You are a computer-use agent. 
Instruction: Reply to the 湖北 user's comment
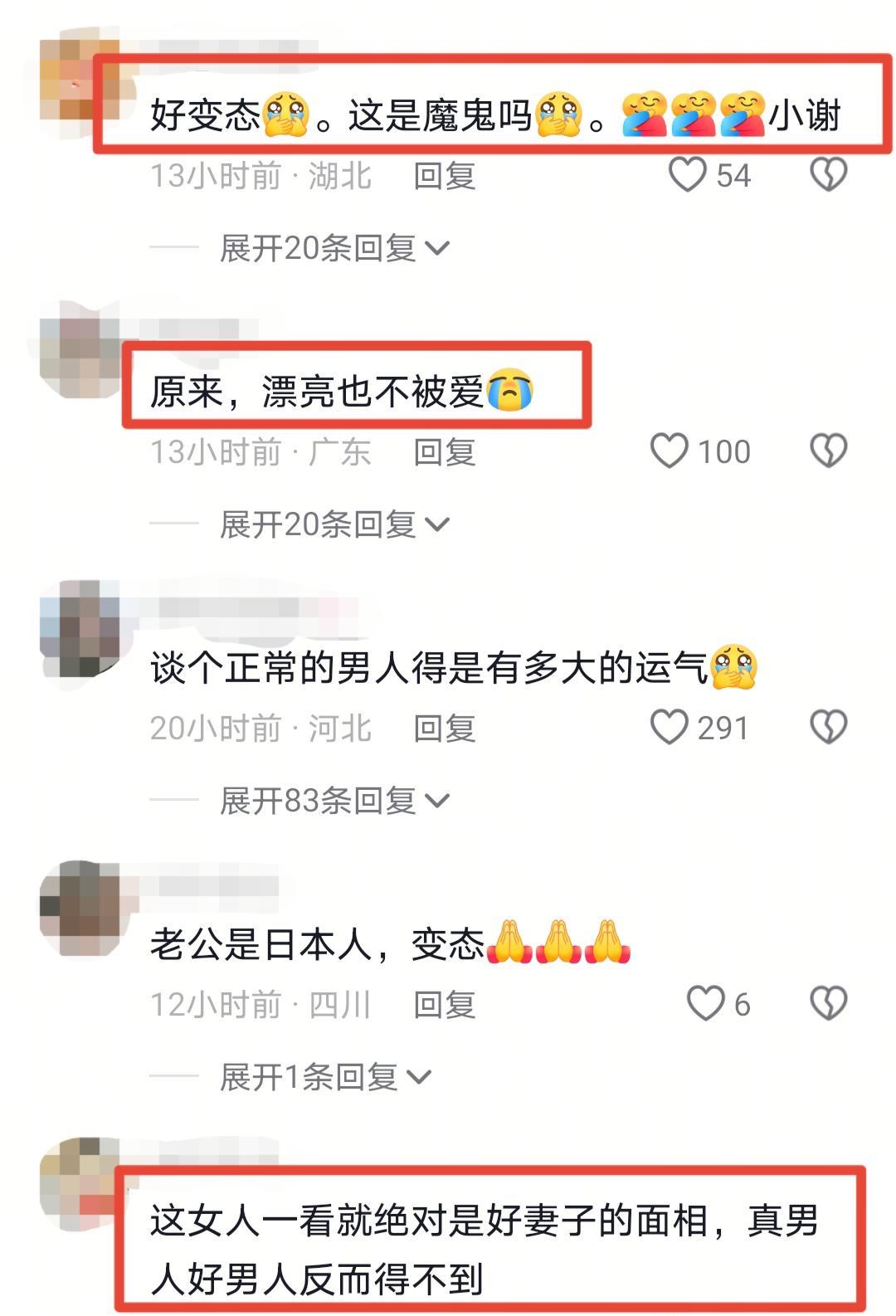(x=445, y=176)
